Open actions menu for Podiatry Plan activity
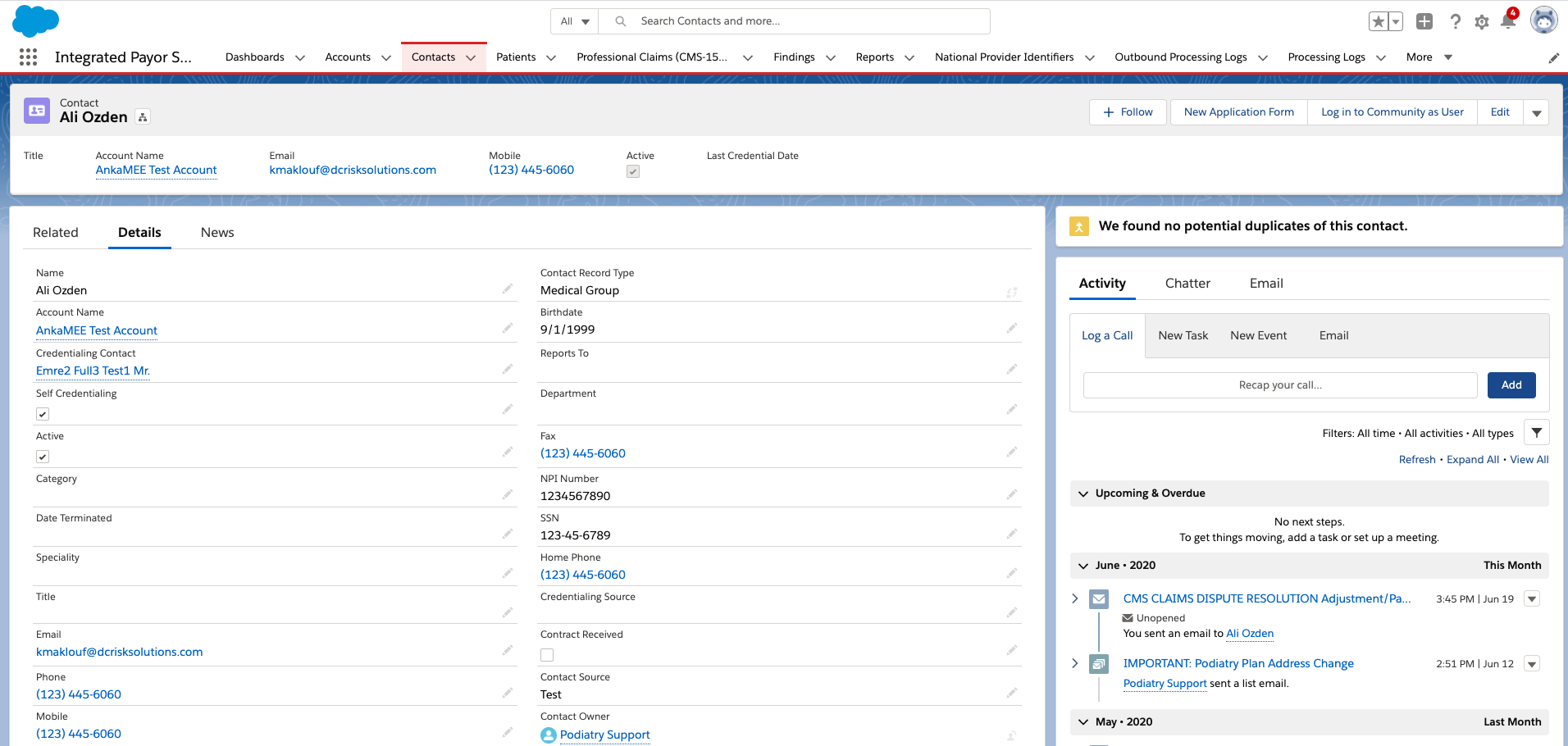1568x746 pixels. pos(1532,664)
